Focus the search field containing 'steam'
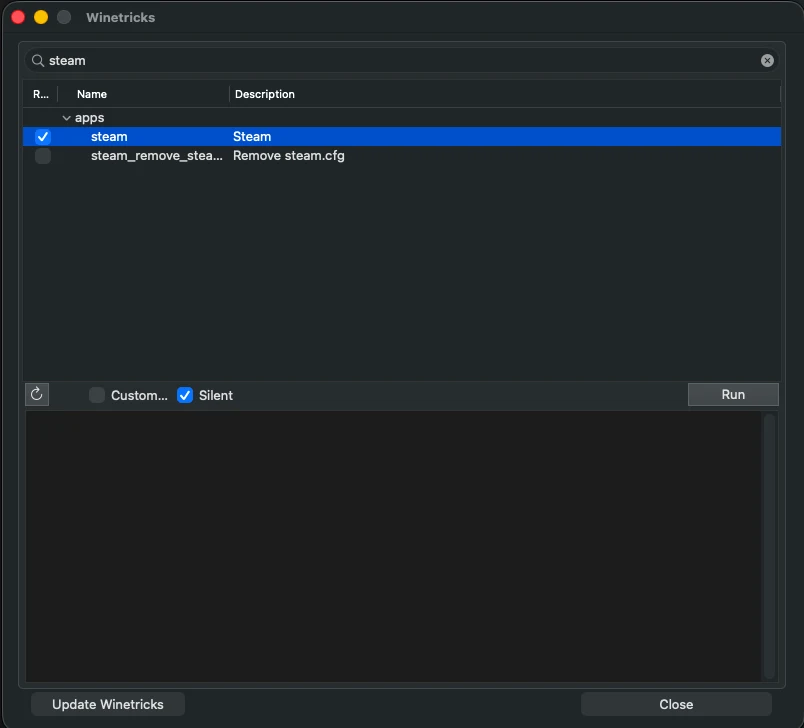 [400, 60]
